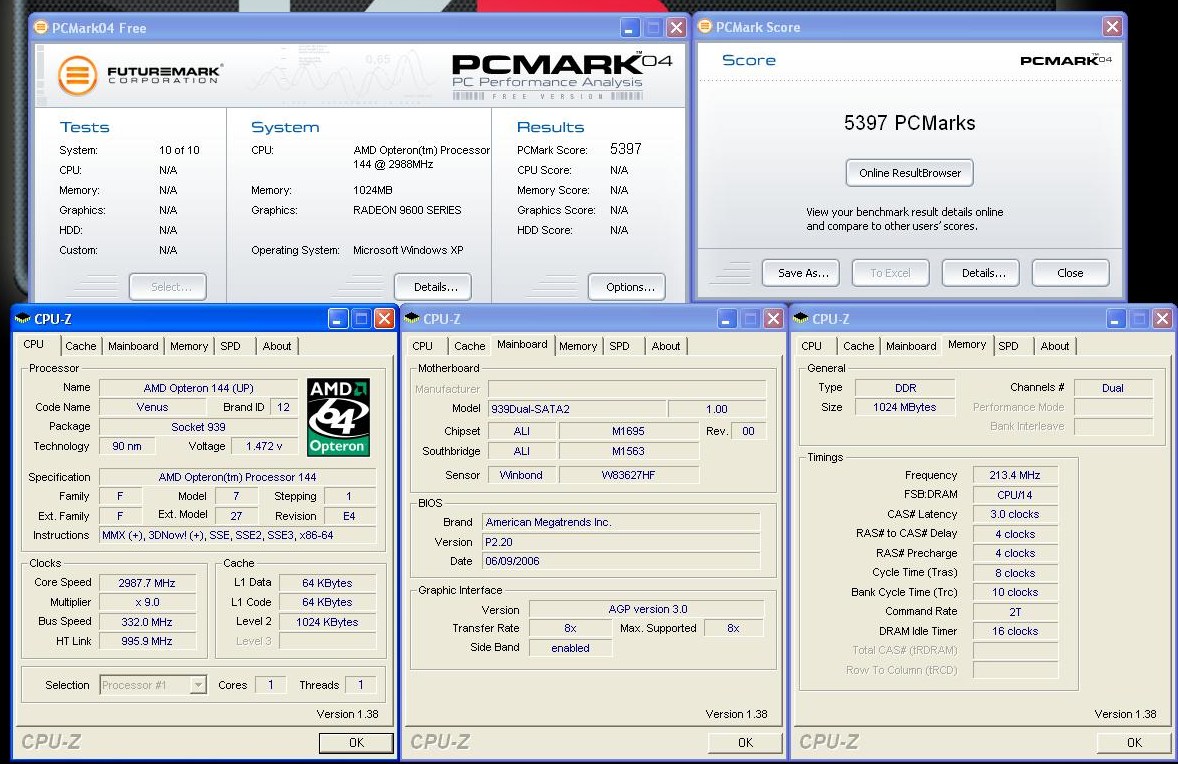Open the Processor #1 selection dropdown
The image size is (1178, 764).
198,685
